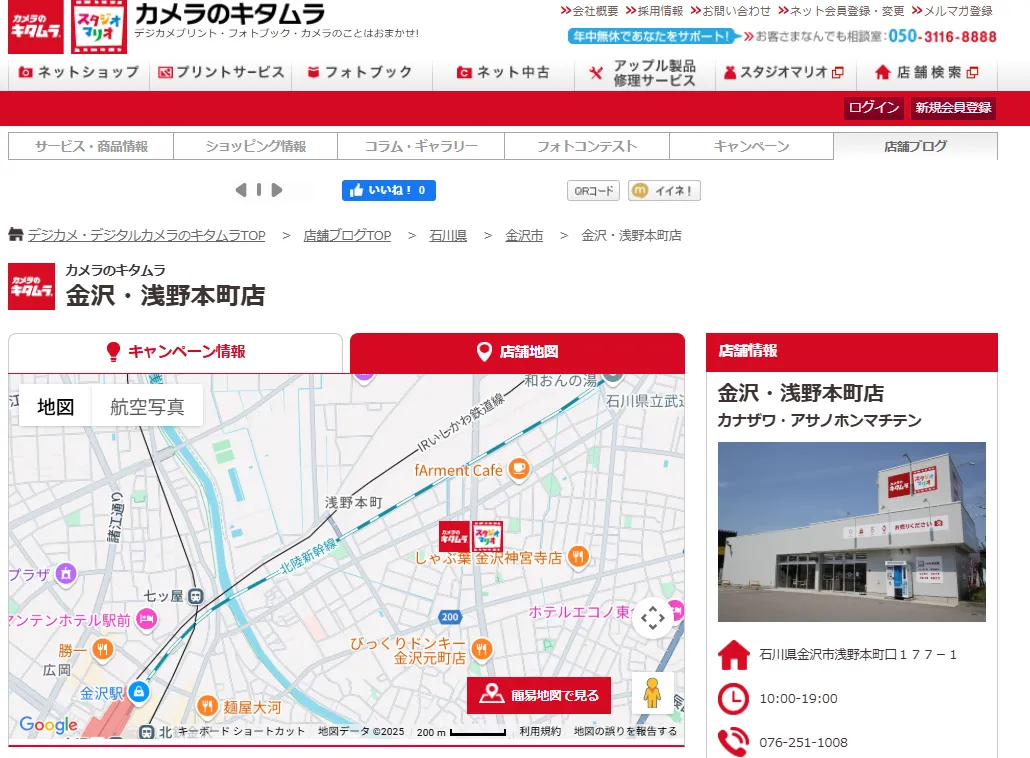Open the 店舗検索 nav item
Image resolution: width=1030 pixels, height=758 pixels.
[x=927, y=72]
